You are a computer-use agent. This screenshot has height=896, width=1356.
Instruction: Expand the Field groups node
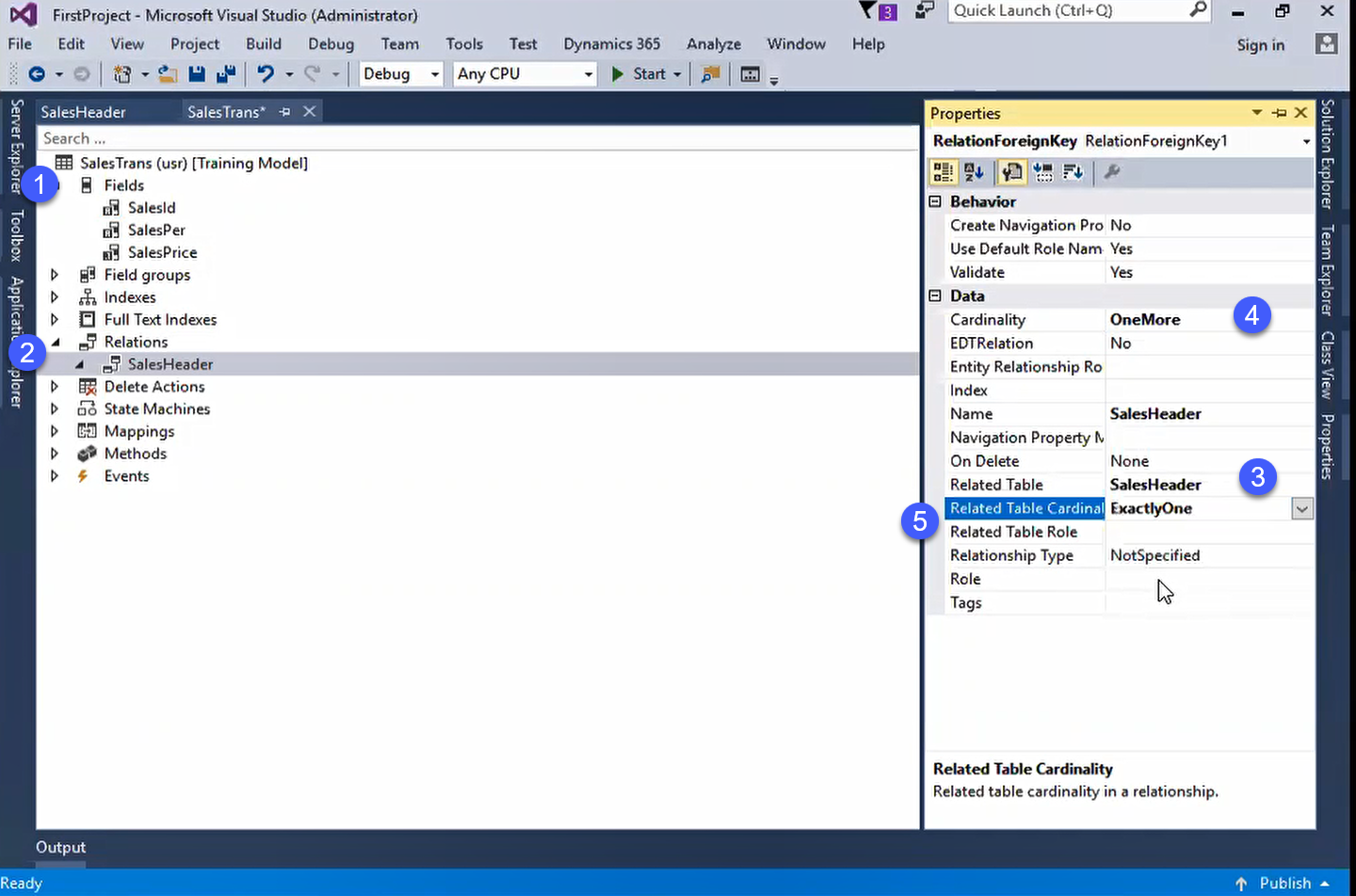coord(55,275)
